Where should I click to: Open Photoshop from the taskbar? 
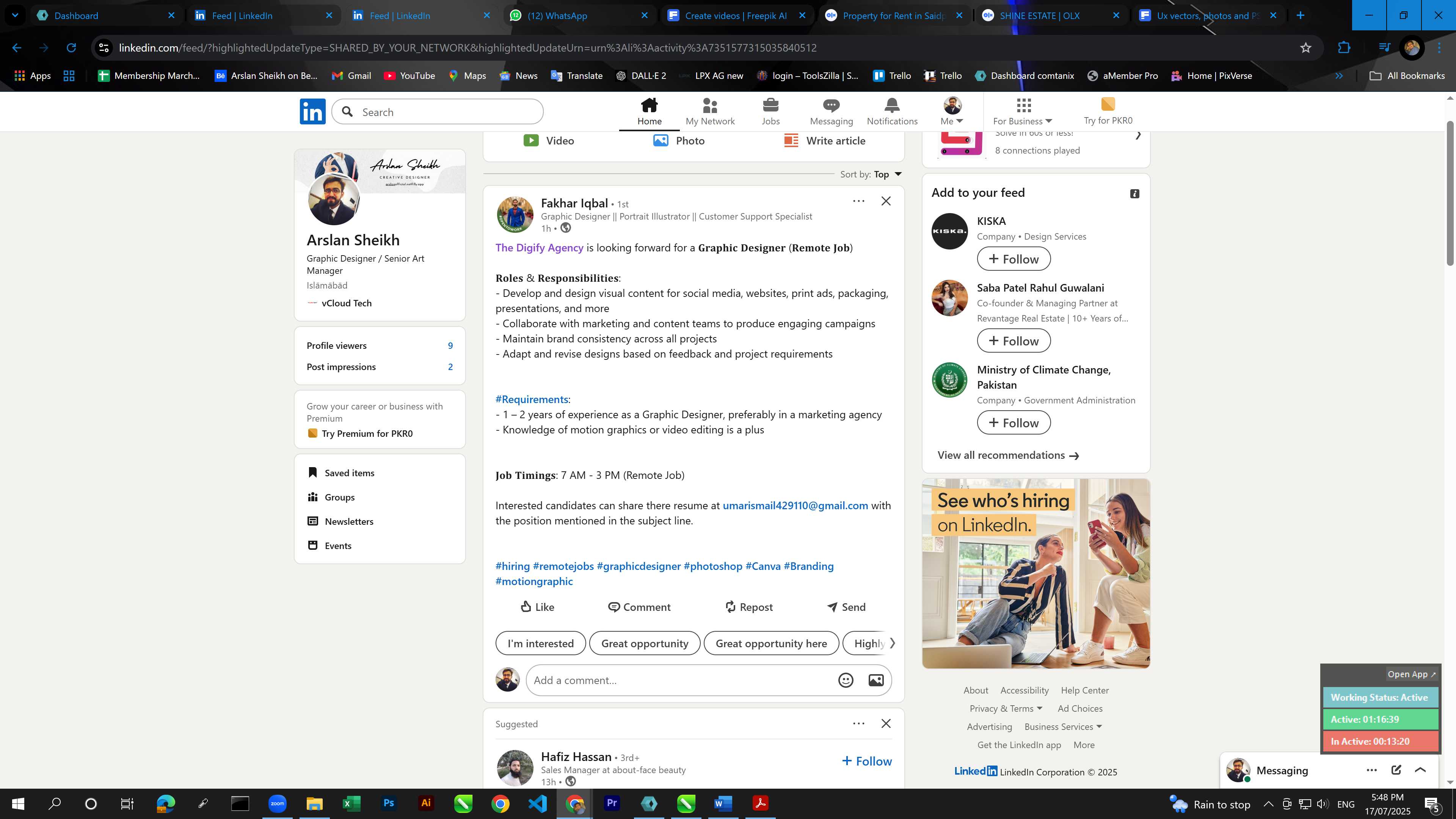[388, 803]
